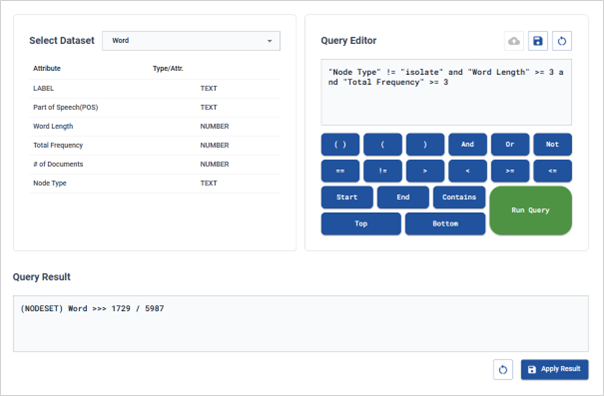Click the save icon in Query Editor

pos(538,41)
